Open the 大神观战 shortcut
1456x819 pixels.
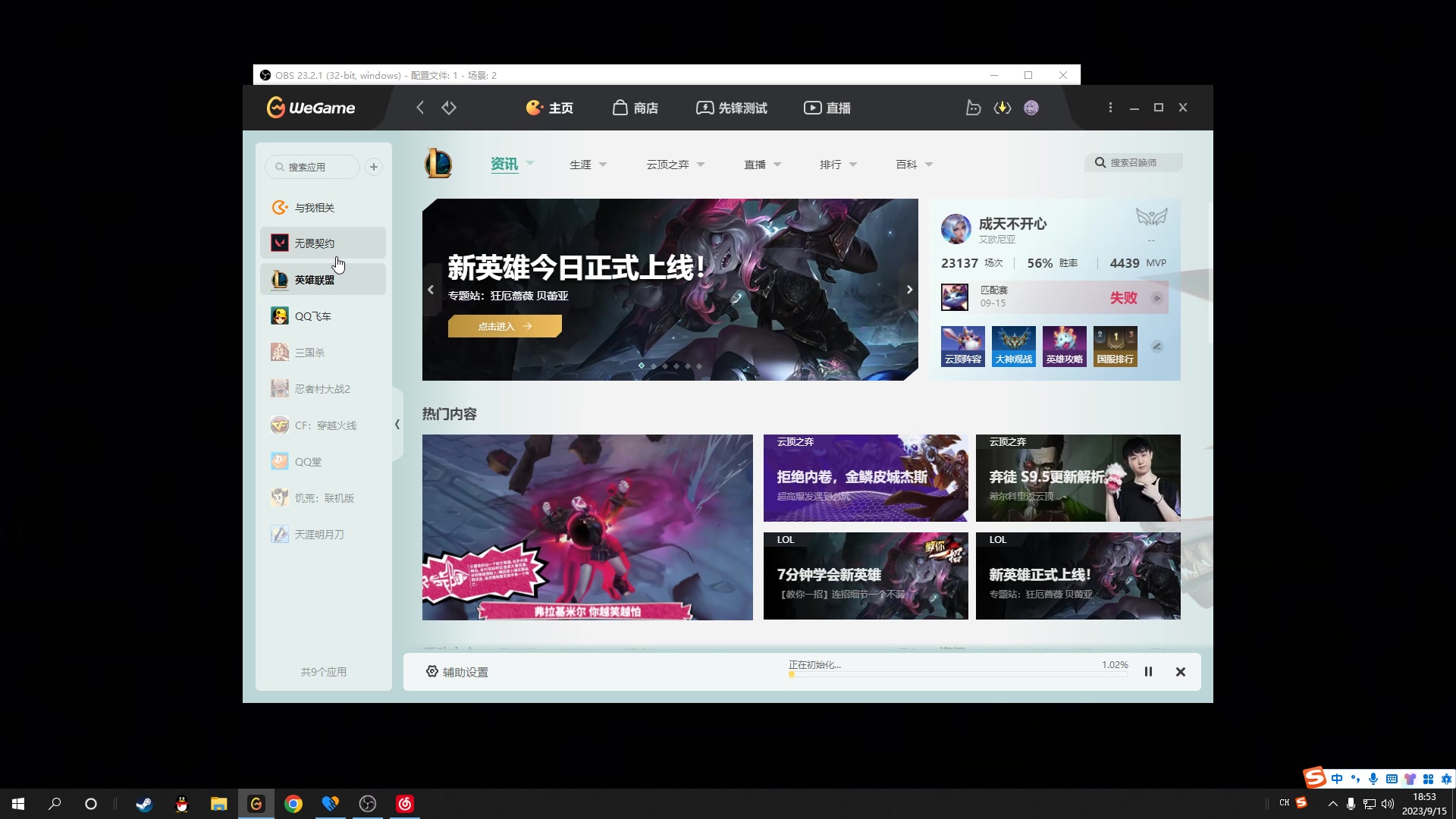1014,347
